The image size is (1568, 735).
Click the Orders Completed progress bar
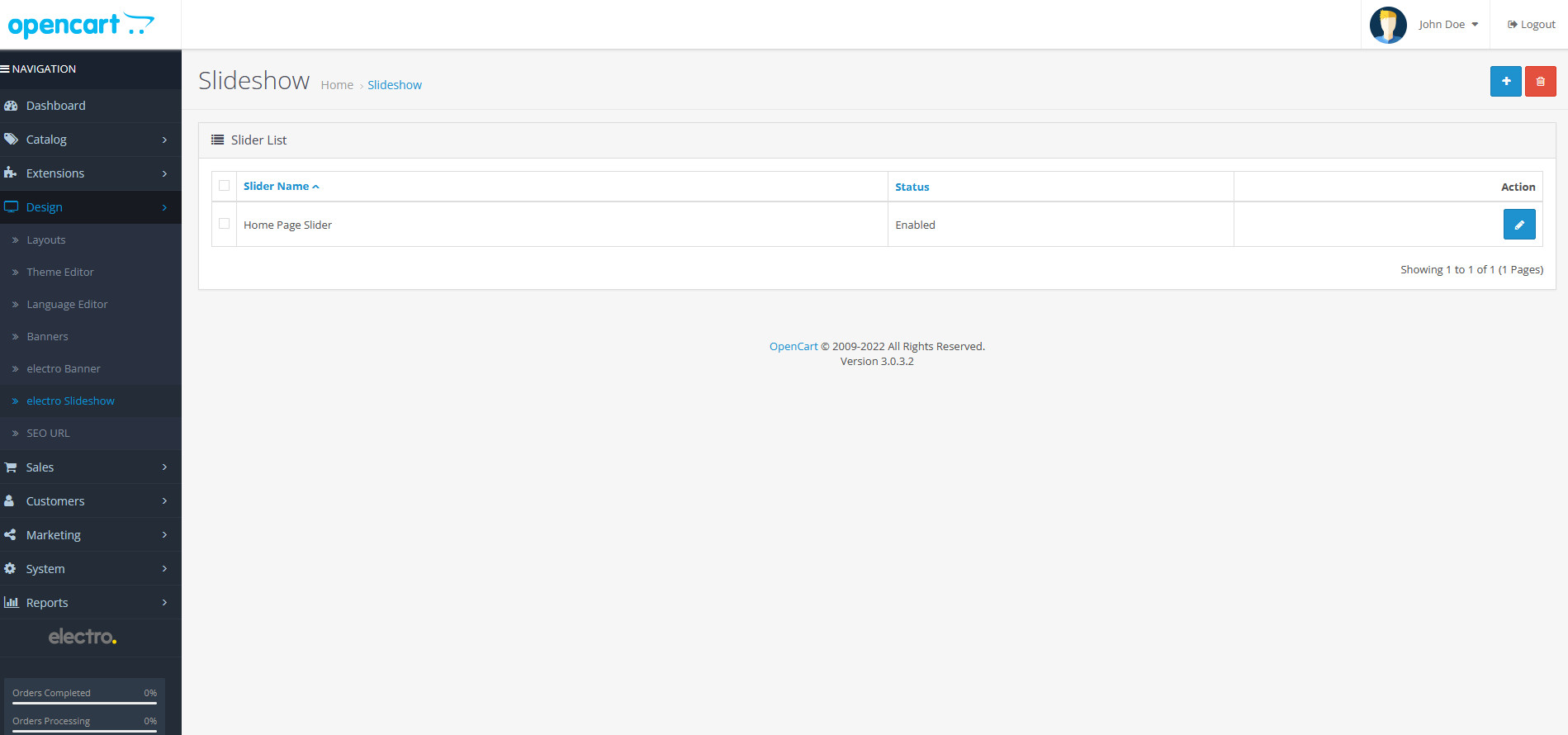click(x=84, y=703)
